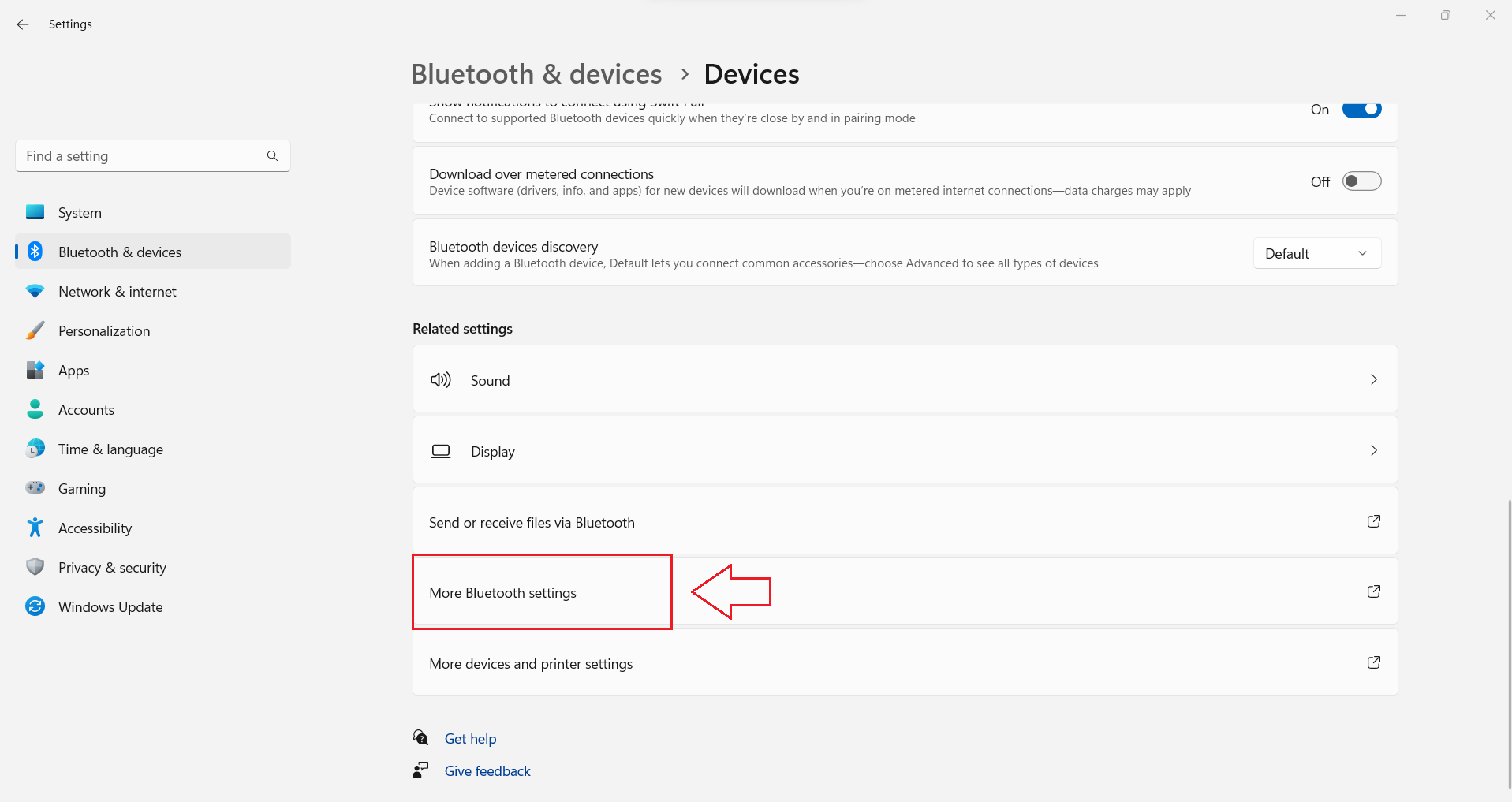
Task: Select Time & language in sidebar
Action: (x=35, y=449)
